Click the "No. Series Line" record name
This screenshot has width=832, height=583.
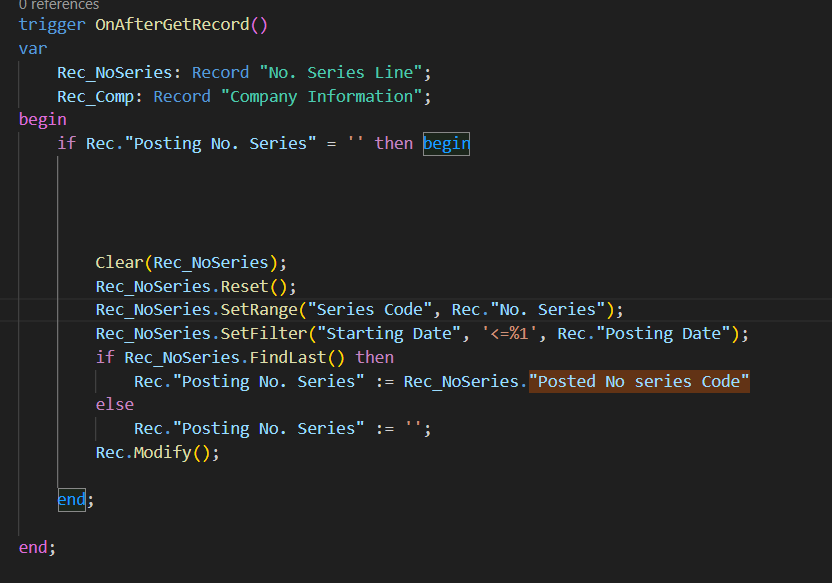tap(344, 72)
